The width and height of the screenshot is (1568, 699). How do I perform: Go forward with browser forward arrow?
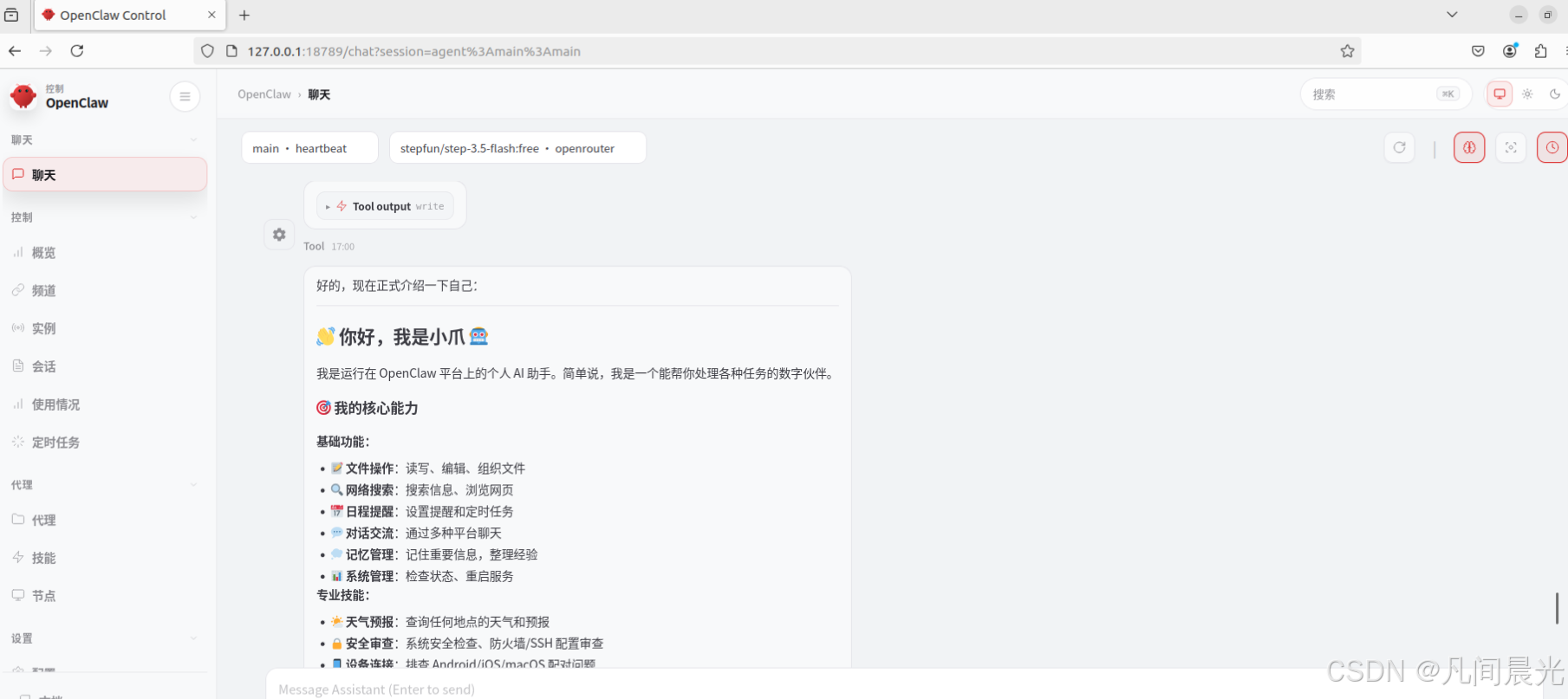[46, 51]
